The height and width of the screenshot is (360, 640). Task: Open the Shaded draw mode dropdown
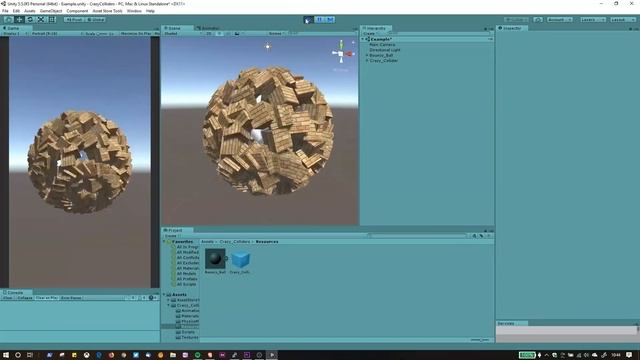(x=182, y=33)
